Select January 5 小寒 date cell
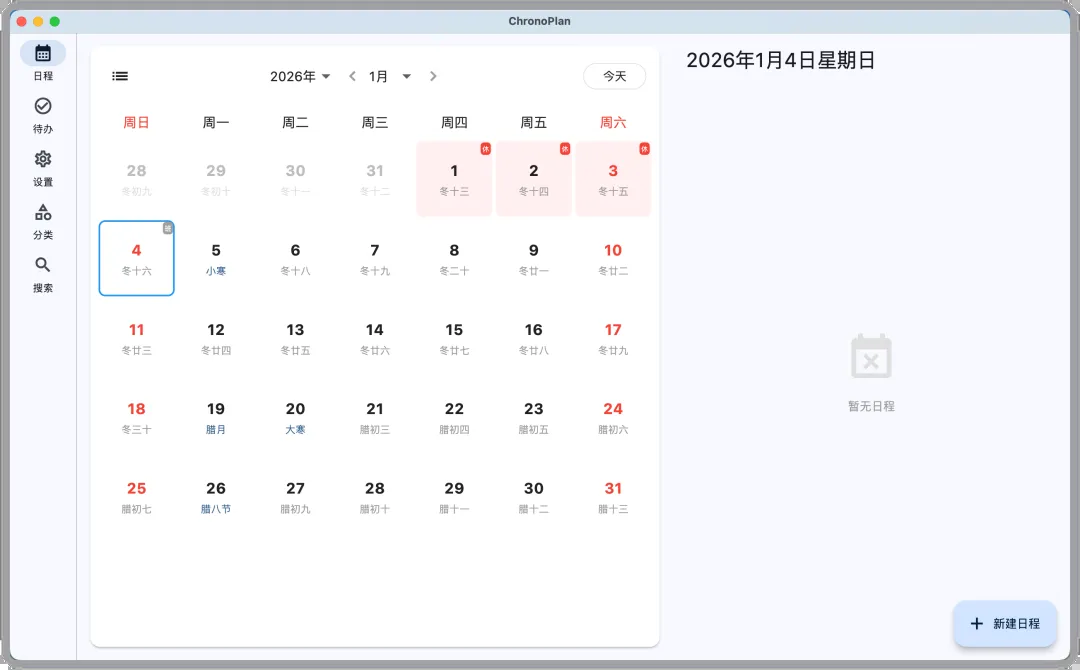The height and width of the screenshot is (670, 1080). [x=216, y=258]
